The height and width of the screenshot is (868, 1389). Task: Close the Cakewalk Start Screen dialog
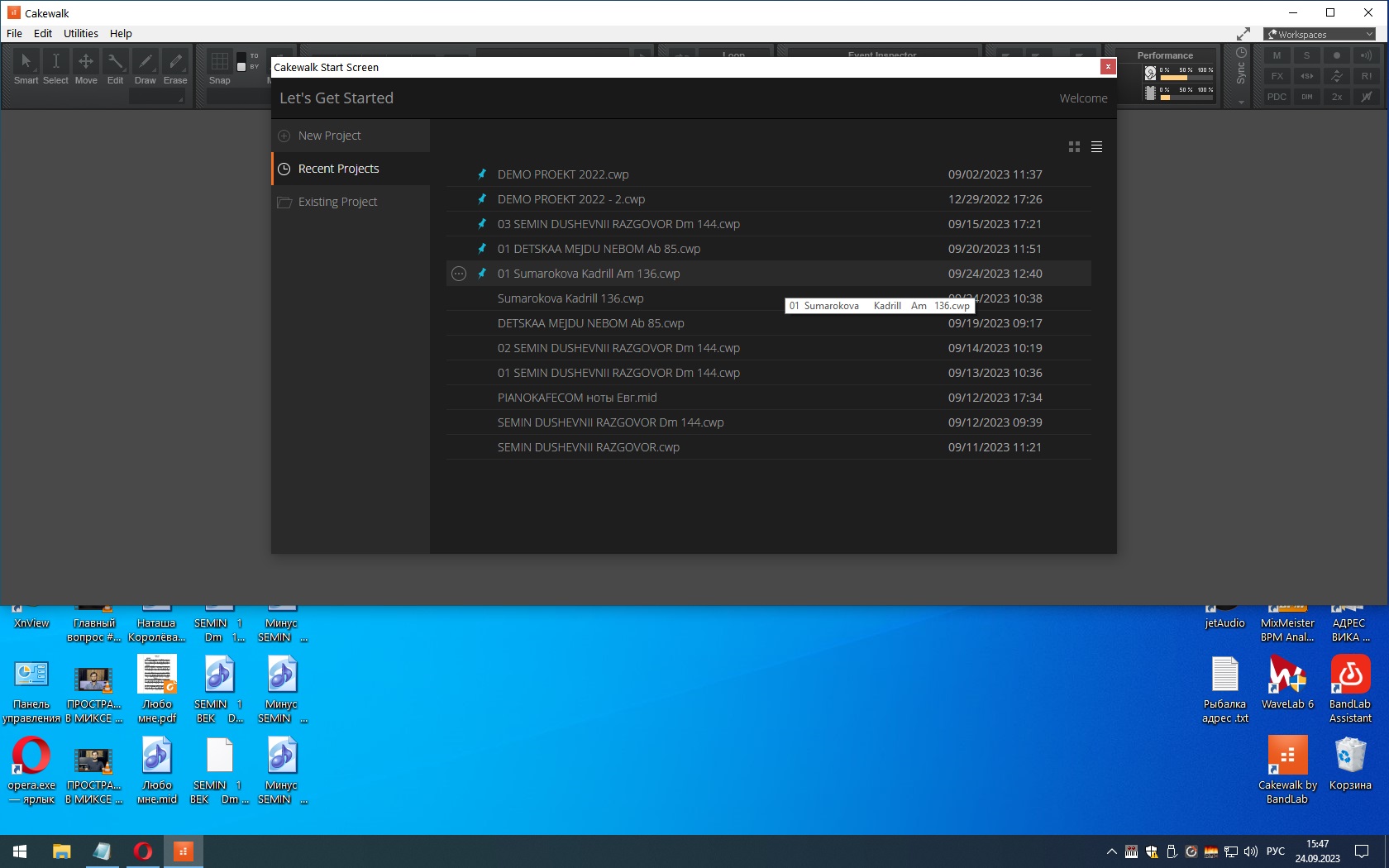pos(1108,67)
